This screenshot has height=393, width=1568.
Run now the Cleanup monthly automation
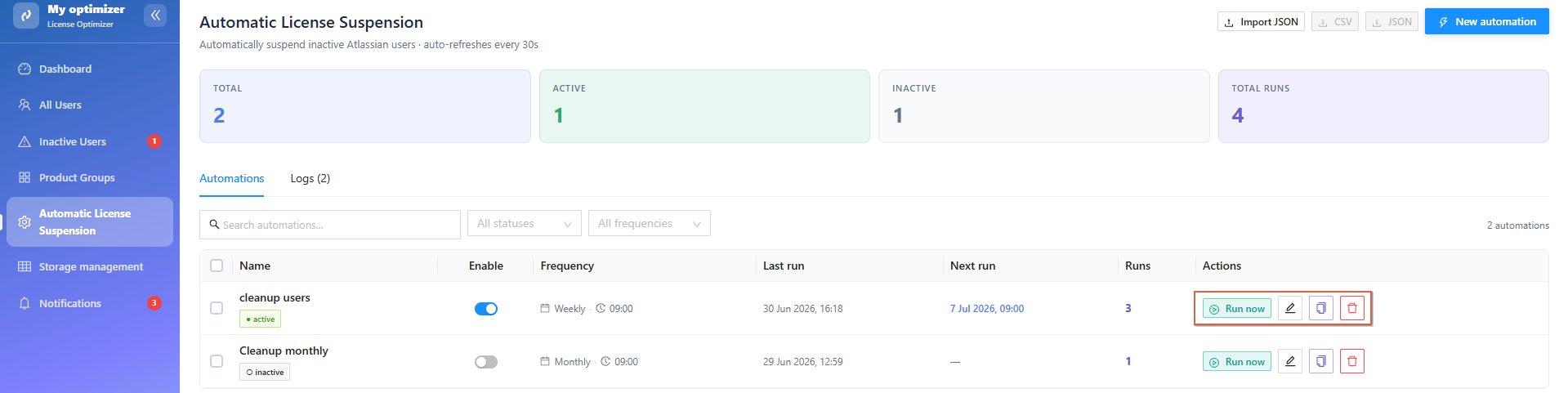click(x=1237, y=361)
